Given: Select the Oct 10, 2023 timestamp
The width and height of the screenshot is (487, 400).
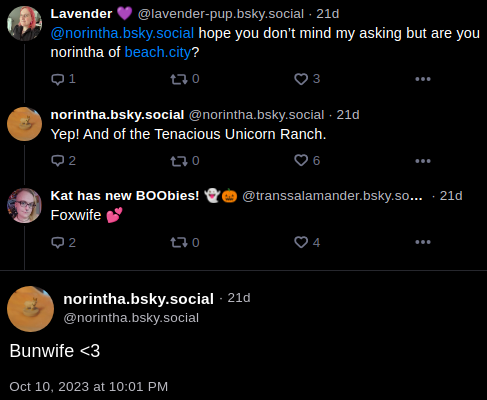Looking at the screenshot, I should [x=89, y=387].
